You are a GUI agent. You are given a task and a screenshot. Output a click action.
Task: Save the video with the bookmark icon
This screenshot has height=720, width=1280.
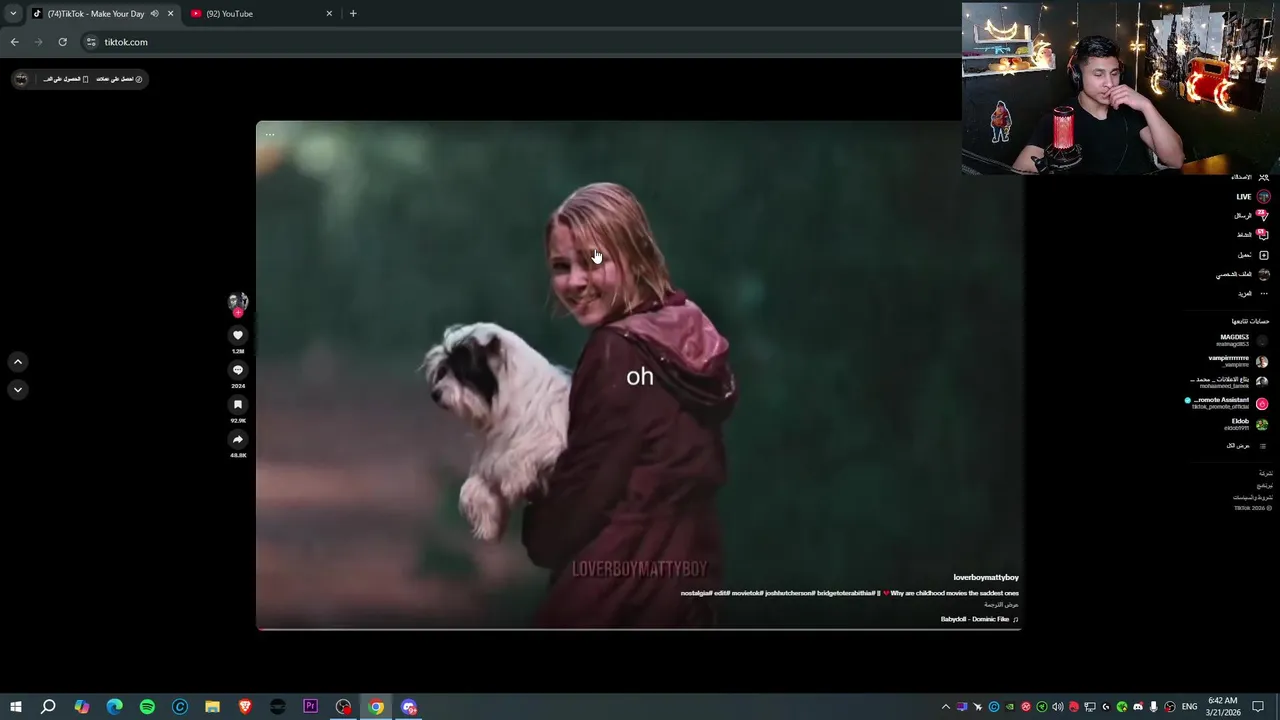click(238, 405)
